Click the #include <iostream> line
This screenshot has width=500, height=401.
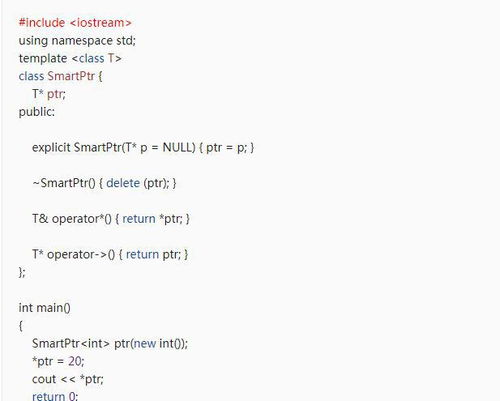(75, 23)
